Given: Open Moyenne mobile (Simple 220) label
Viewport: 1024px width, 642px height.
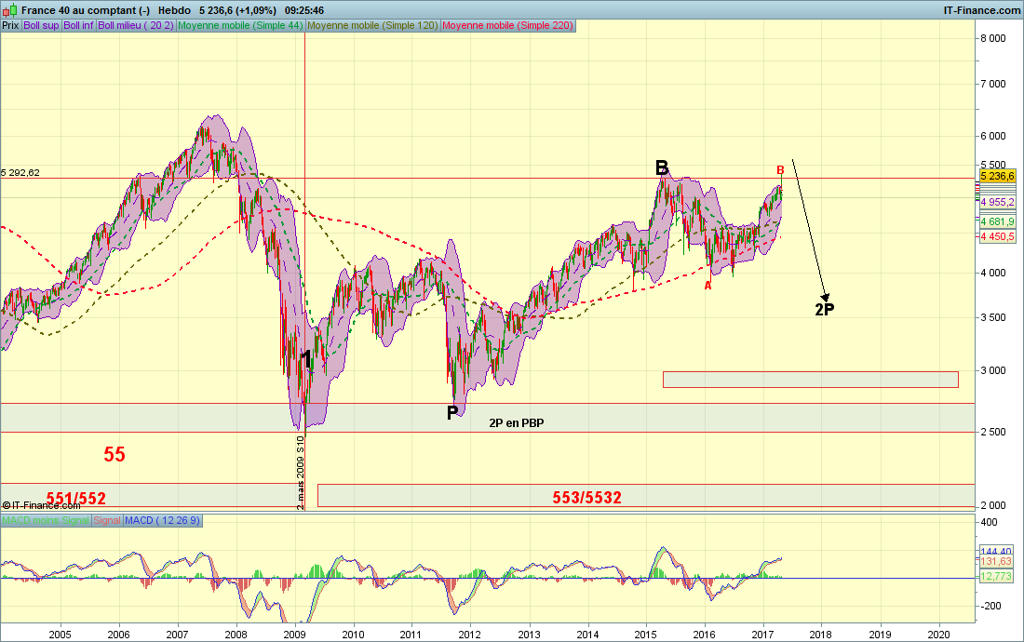Looking at the screenshot, I should (508, 25).
